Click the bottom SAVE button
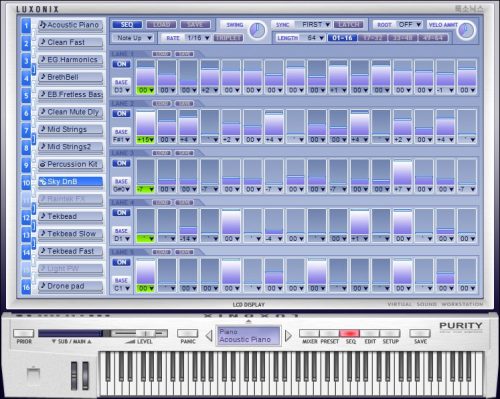The width and height of the screenshot is (500, 399). pos(420,333)
